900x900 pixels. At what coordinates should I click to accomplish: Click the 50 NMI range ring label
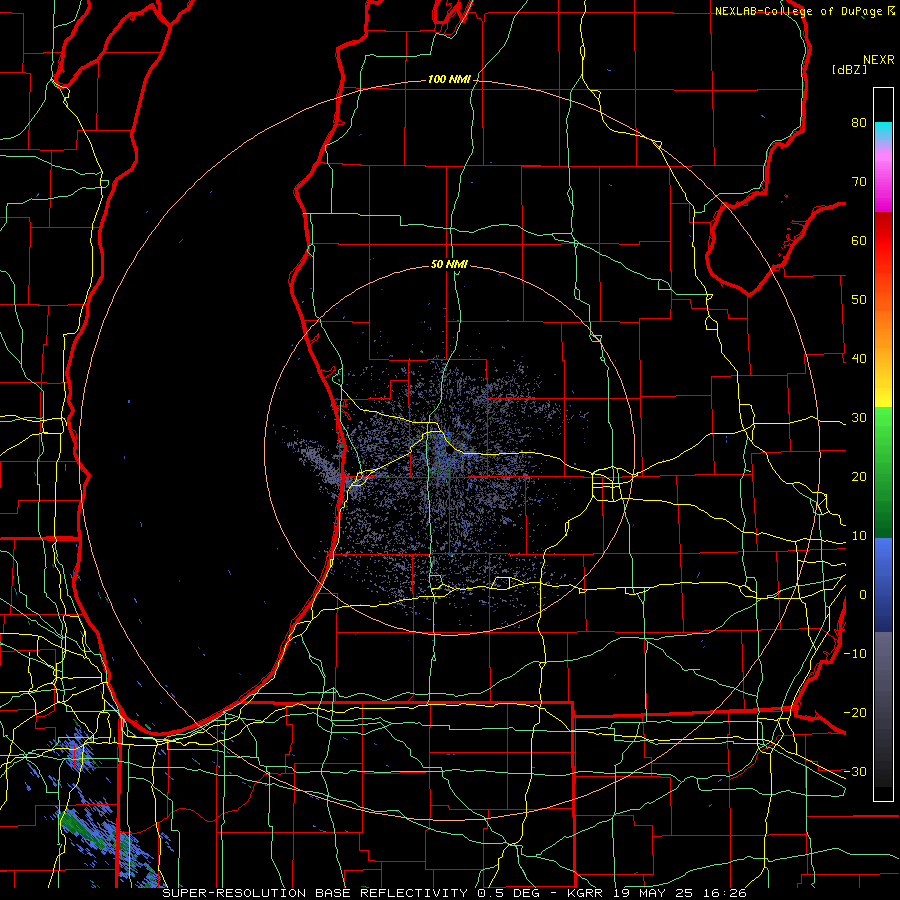pos(449,265)
